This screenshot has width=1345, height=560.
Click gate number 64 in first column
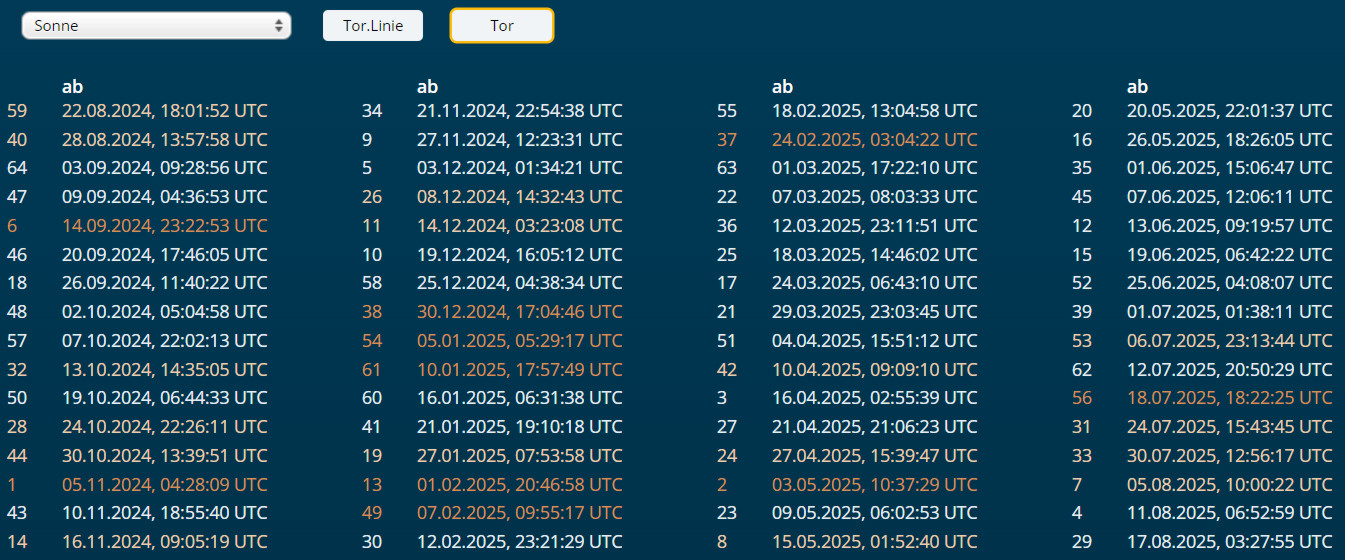[17, 168]
